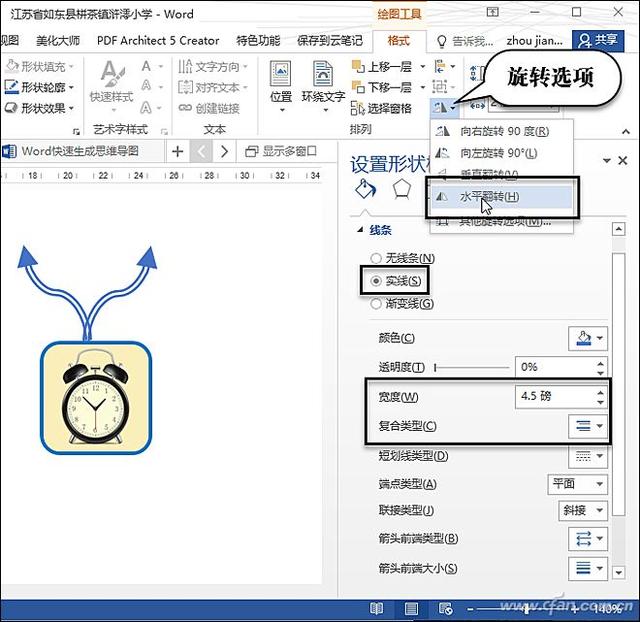The image size is (640, 622).
Task: Select the 无线条 radio button
Action: (x=376, y=259)
